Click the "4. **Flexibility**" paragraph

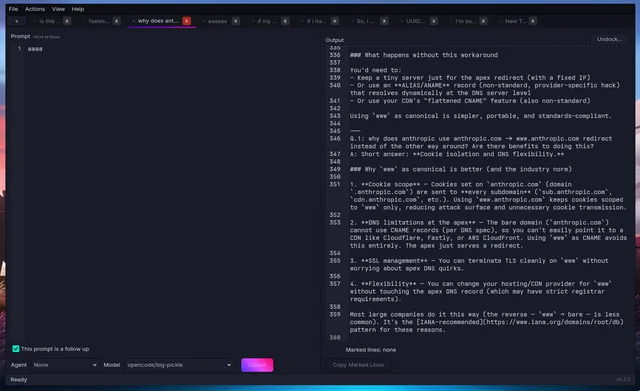tap(480, 291)
